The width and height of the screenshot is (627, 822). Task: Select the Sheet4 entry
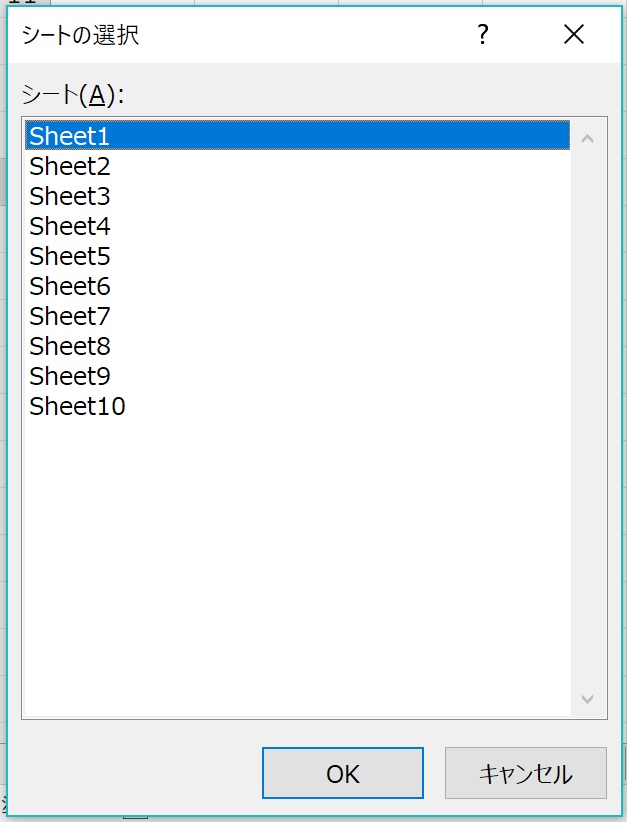(69, 226)
